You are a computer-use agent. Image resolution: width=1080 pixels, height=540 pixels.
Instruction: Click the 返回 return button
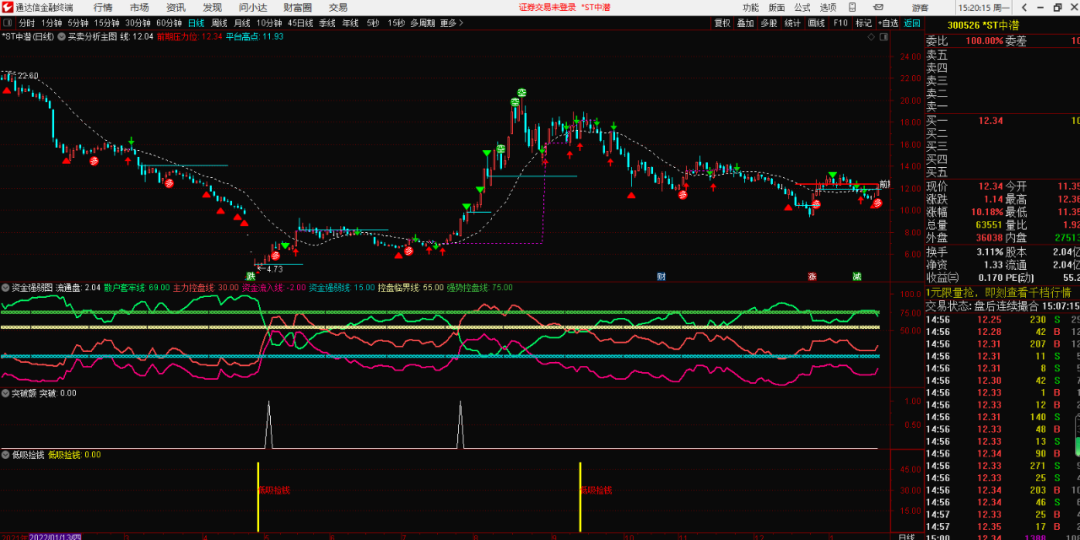(912, 23)
